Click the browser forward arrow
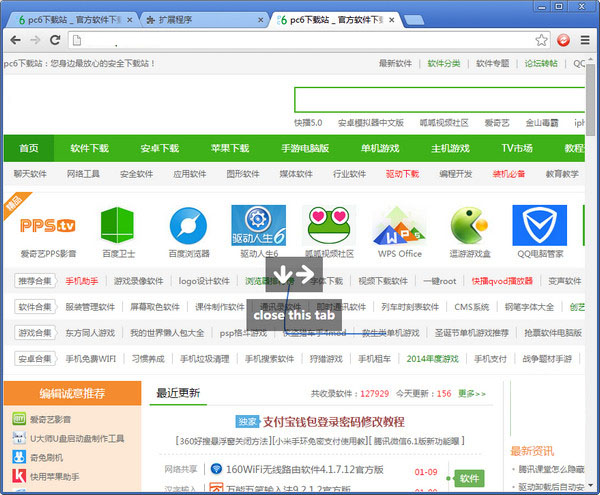The height and width of the screenshot is (495, 600). click(x=35, y=40)
